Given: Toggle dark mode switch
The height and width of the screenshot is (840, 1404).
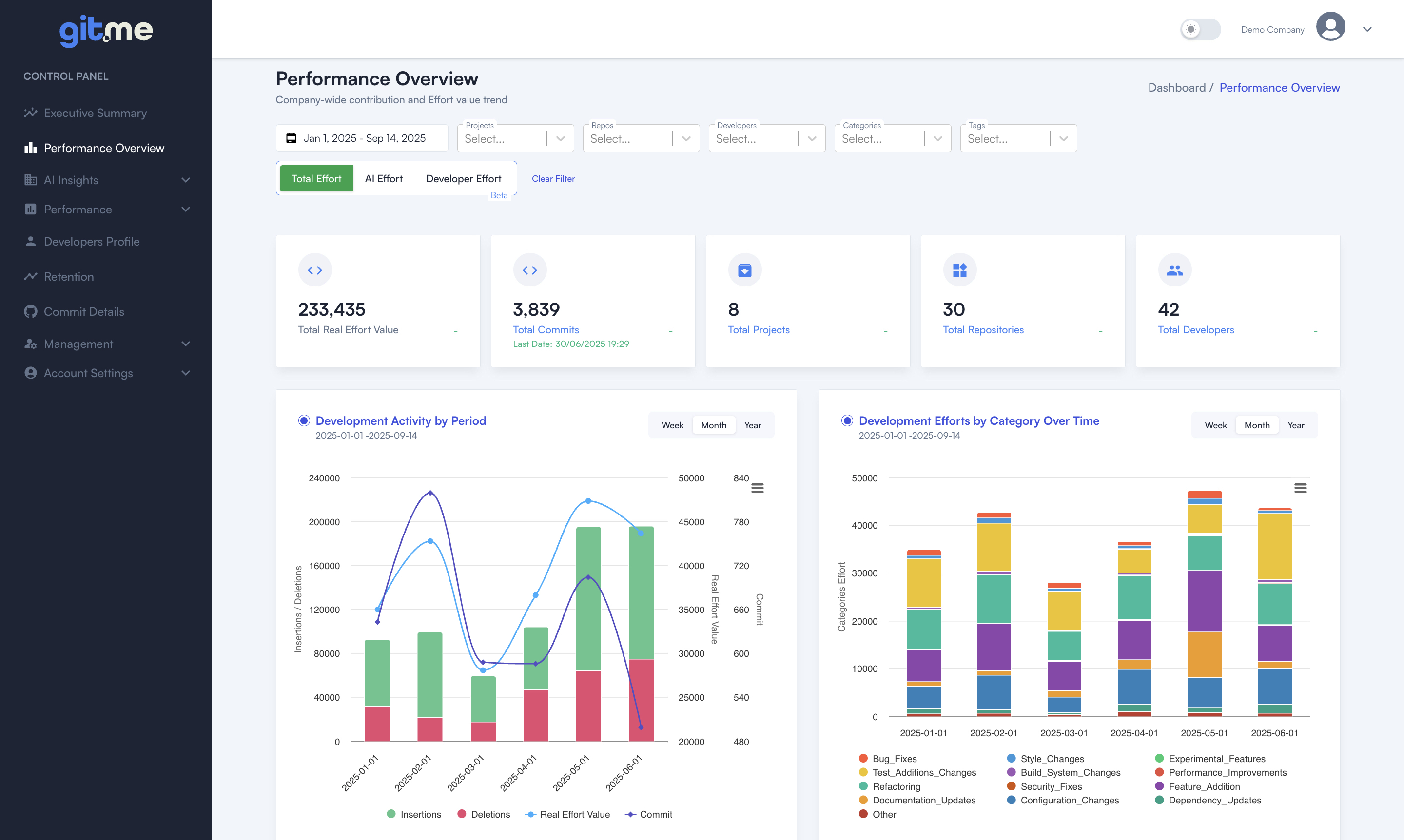Looking at the screenshot, I should (x=1201, y=29).
